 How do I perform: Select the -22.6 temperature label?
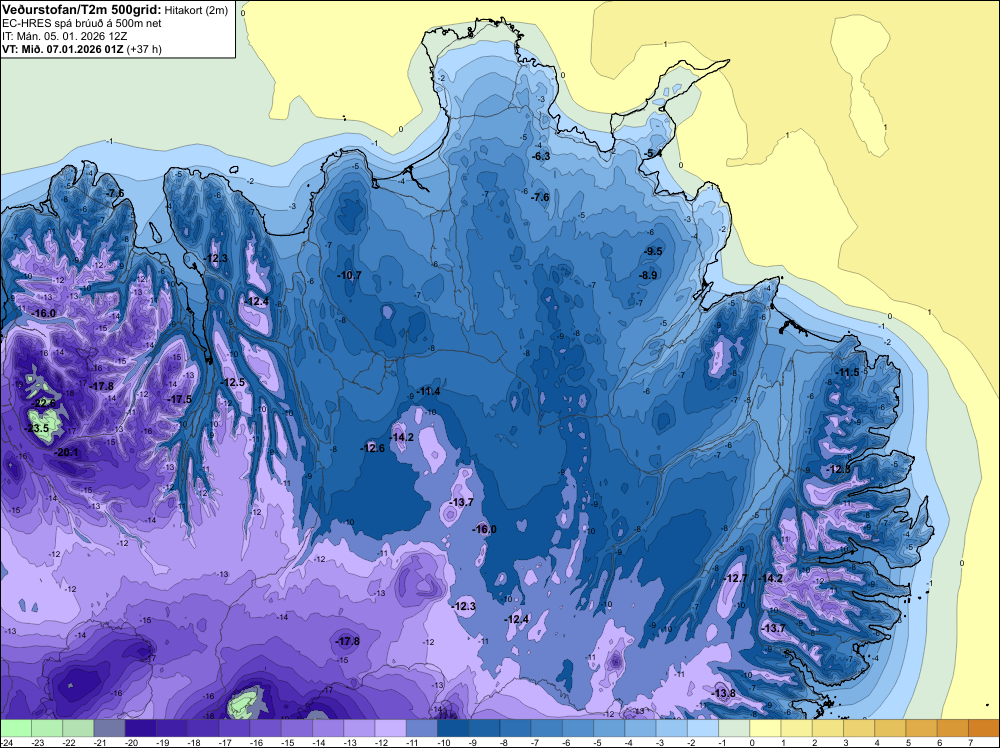coord(43,403)
